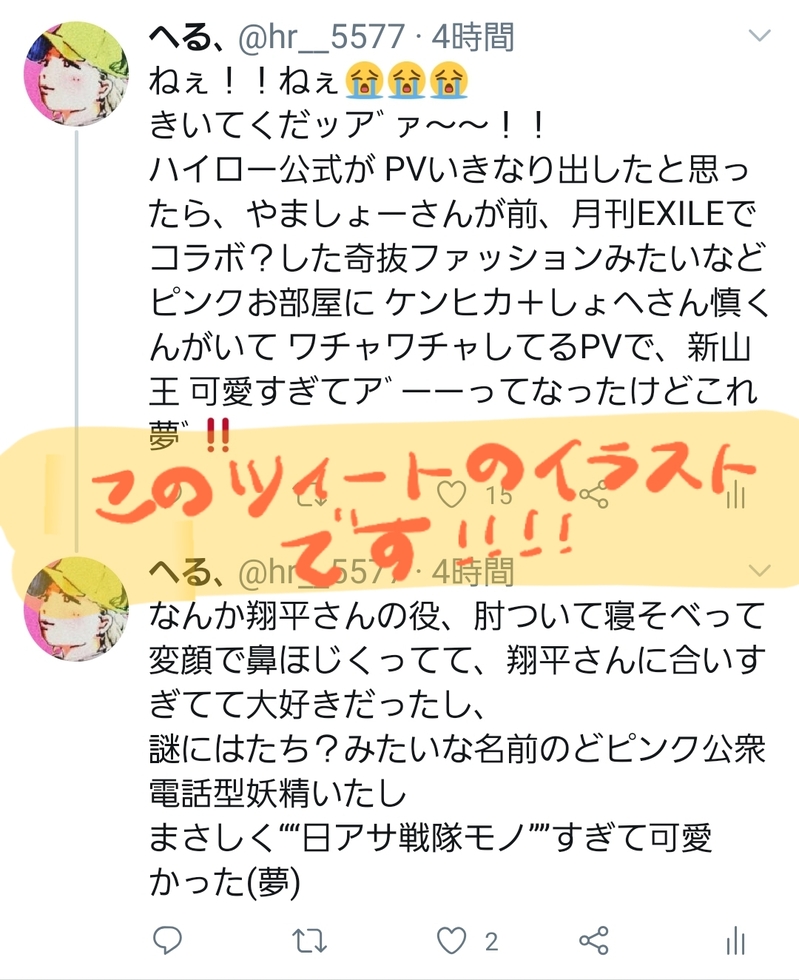Screen dimensions: 799x980
Task: Reply to the second tweet
Action: pyautogui.click(x=167, y=939)
